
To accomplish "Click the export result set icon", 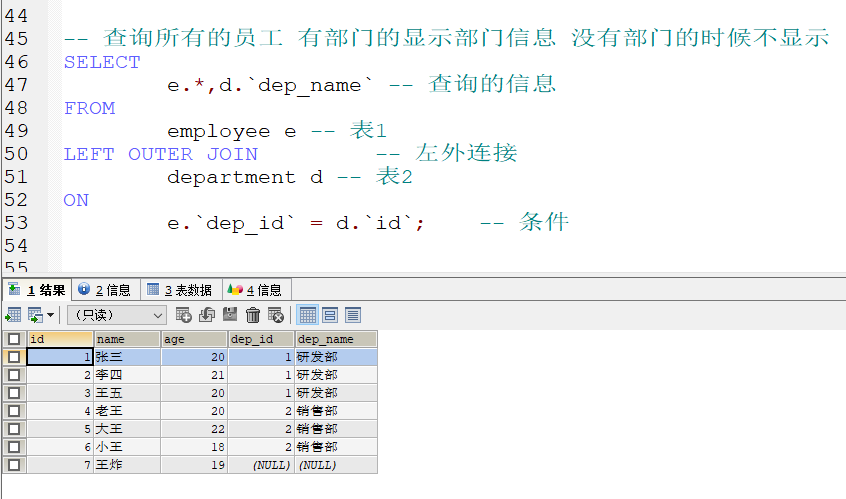I will click(13, 315).
